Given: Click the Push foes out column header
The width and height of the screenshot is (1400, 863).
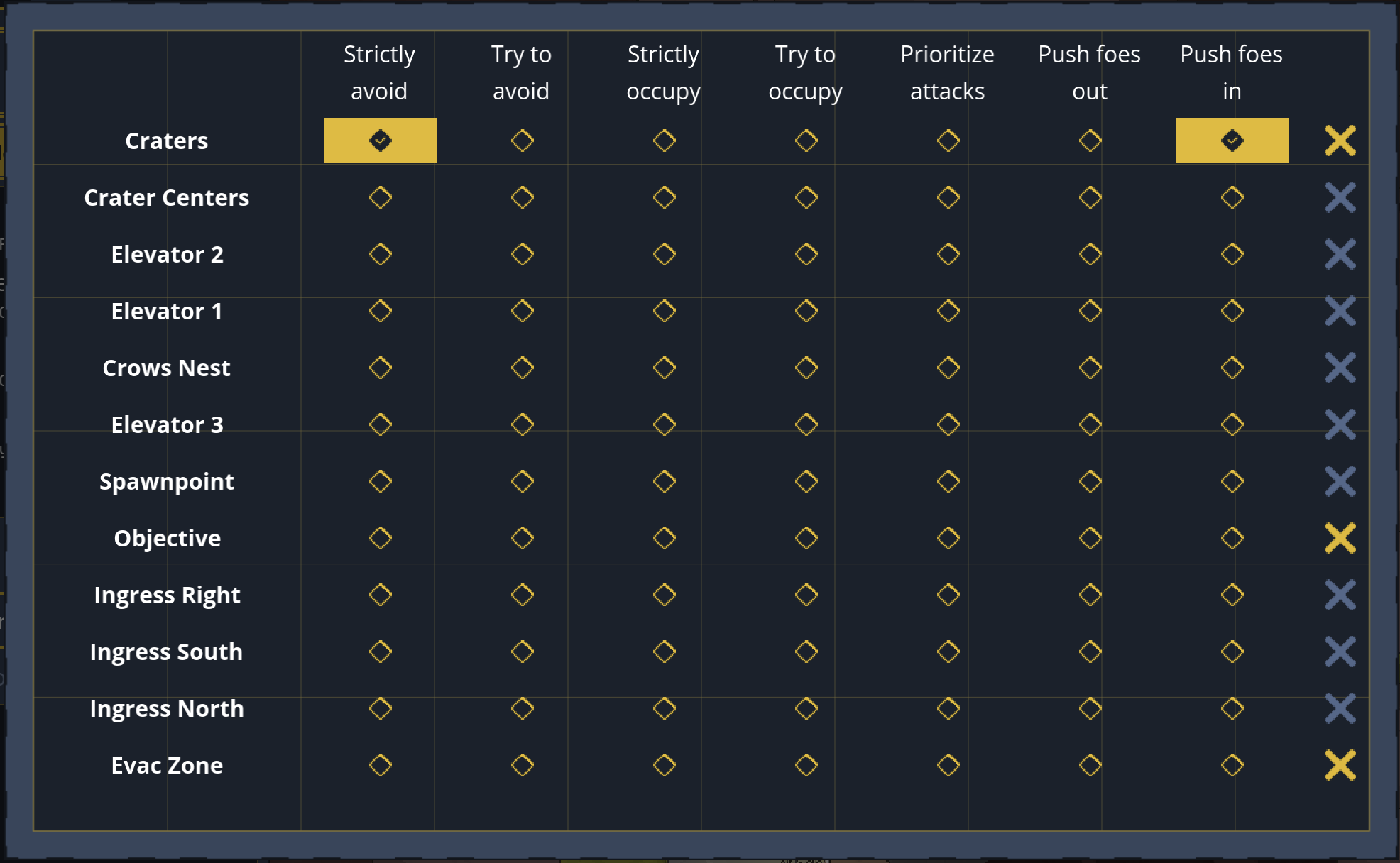Looking at the screenshot, I should pyautogui.click(x=1089, y=72).
